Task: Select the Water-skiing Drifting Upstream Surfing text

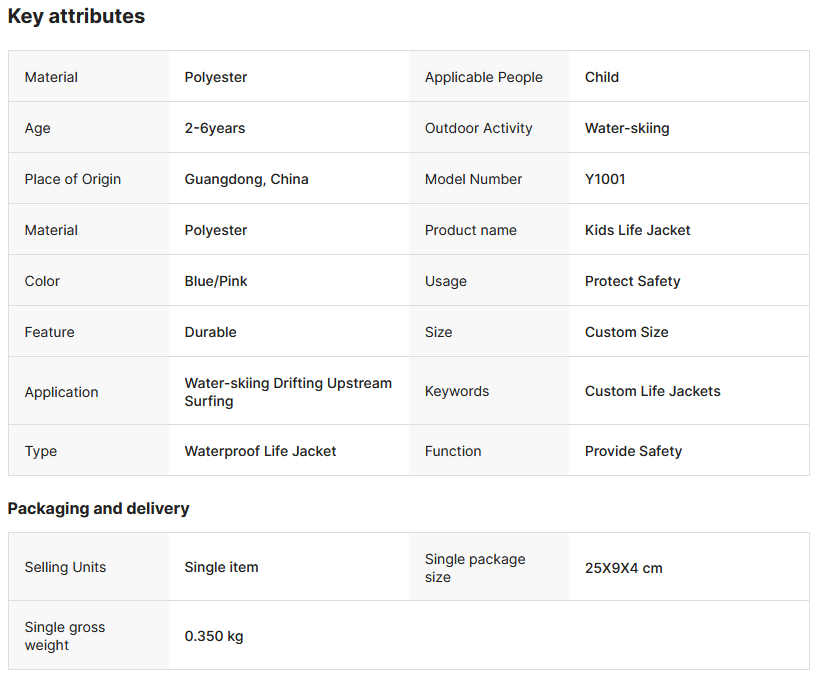Action: tap(287, 392)
